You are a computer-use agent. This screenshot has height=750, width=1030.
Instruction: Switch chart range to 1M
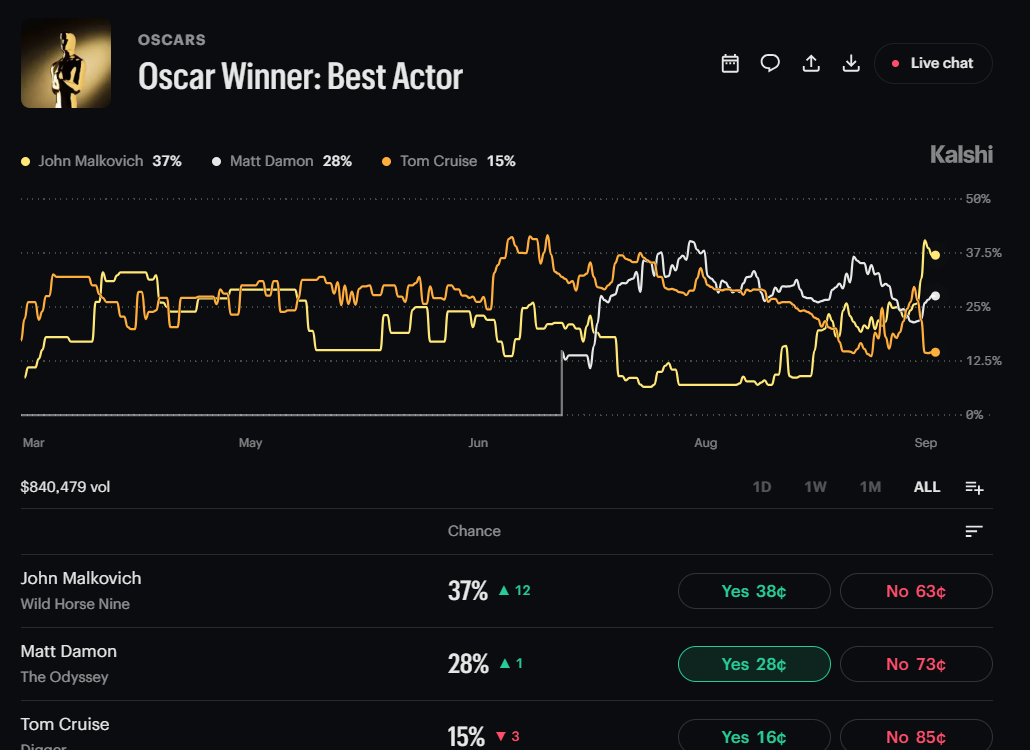[870, 487]
